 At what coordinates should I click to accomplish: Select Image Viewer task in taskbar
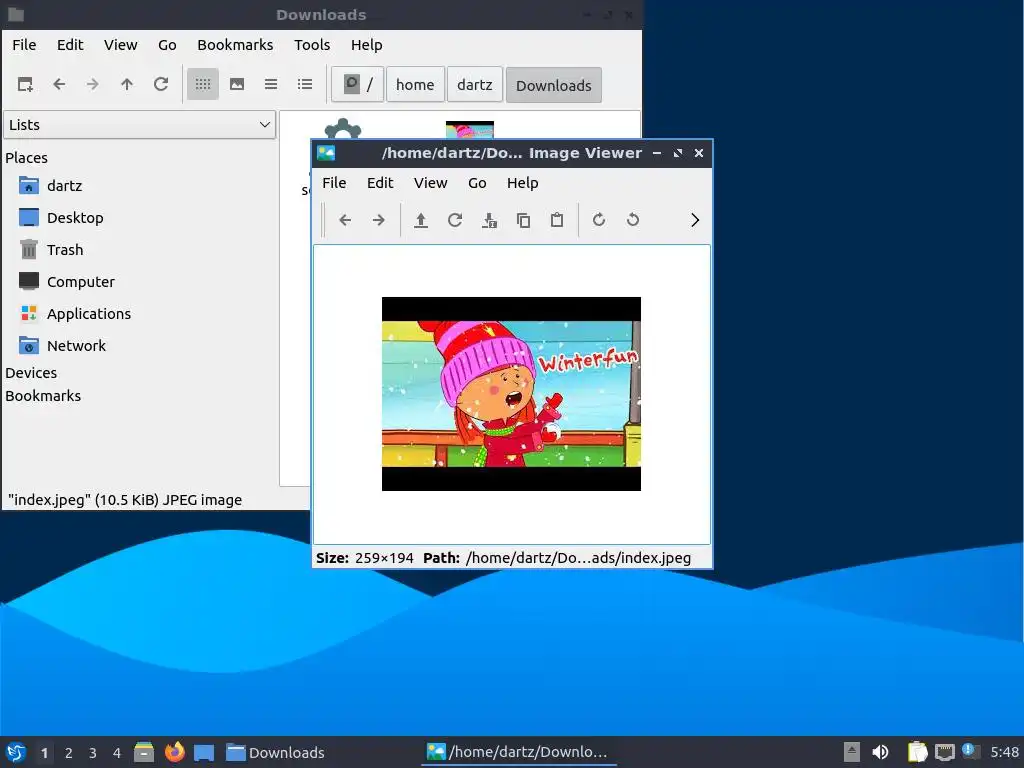tap(517, 752)
